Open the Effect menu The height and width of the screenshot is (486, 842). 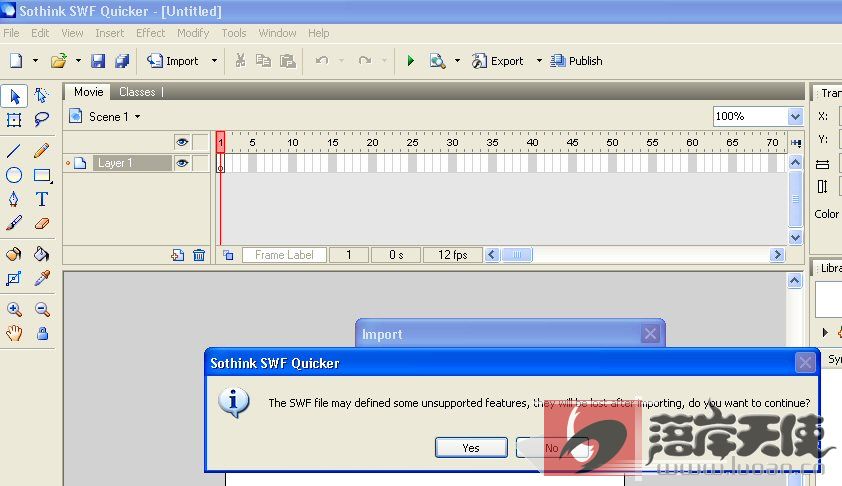(150, 33)
